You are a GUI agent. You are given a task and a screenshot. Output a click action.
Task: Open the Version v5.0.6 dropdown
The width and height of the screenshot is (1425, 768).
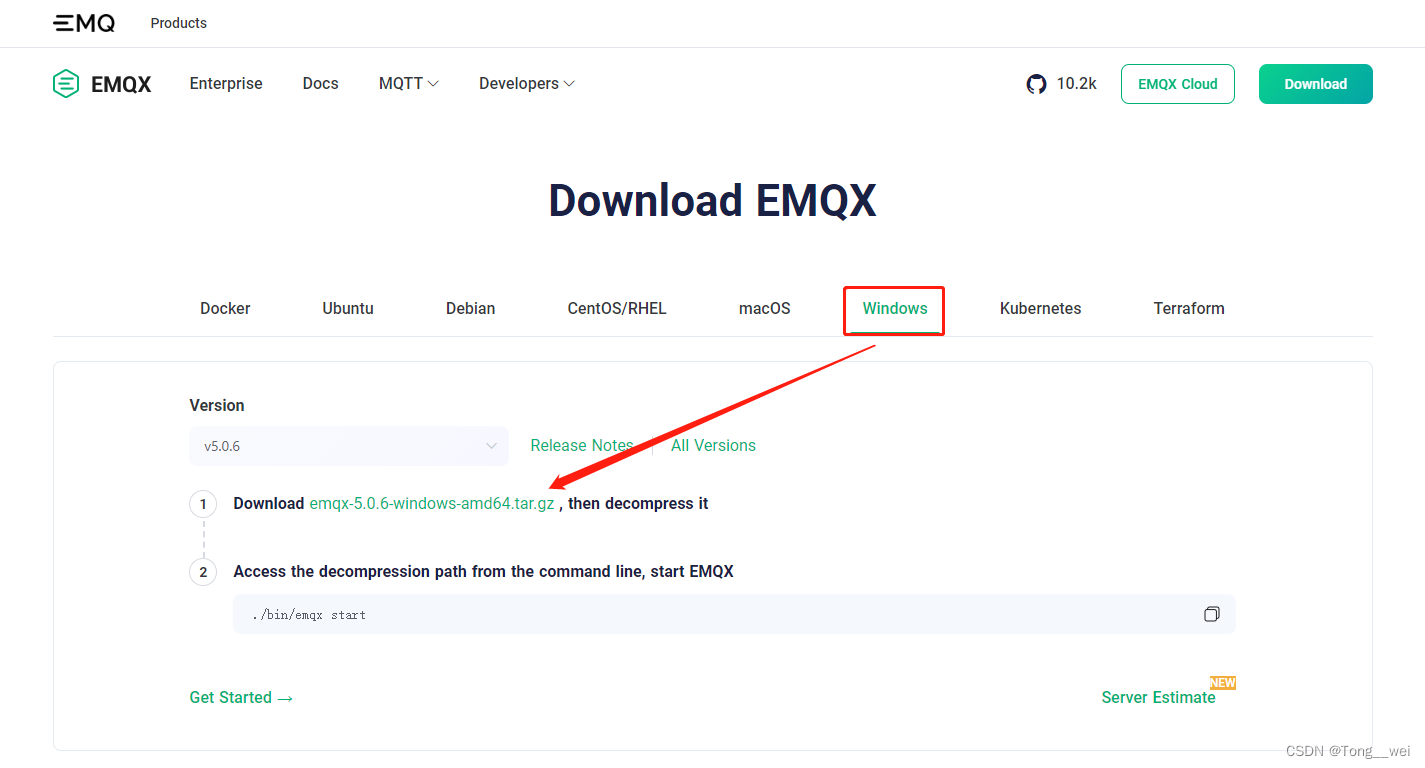[349, 446]
